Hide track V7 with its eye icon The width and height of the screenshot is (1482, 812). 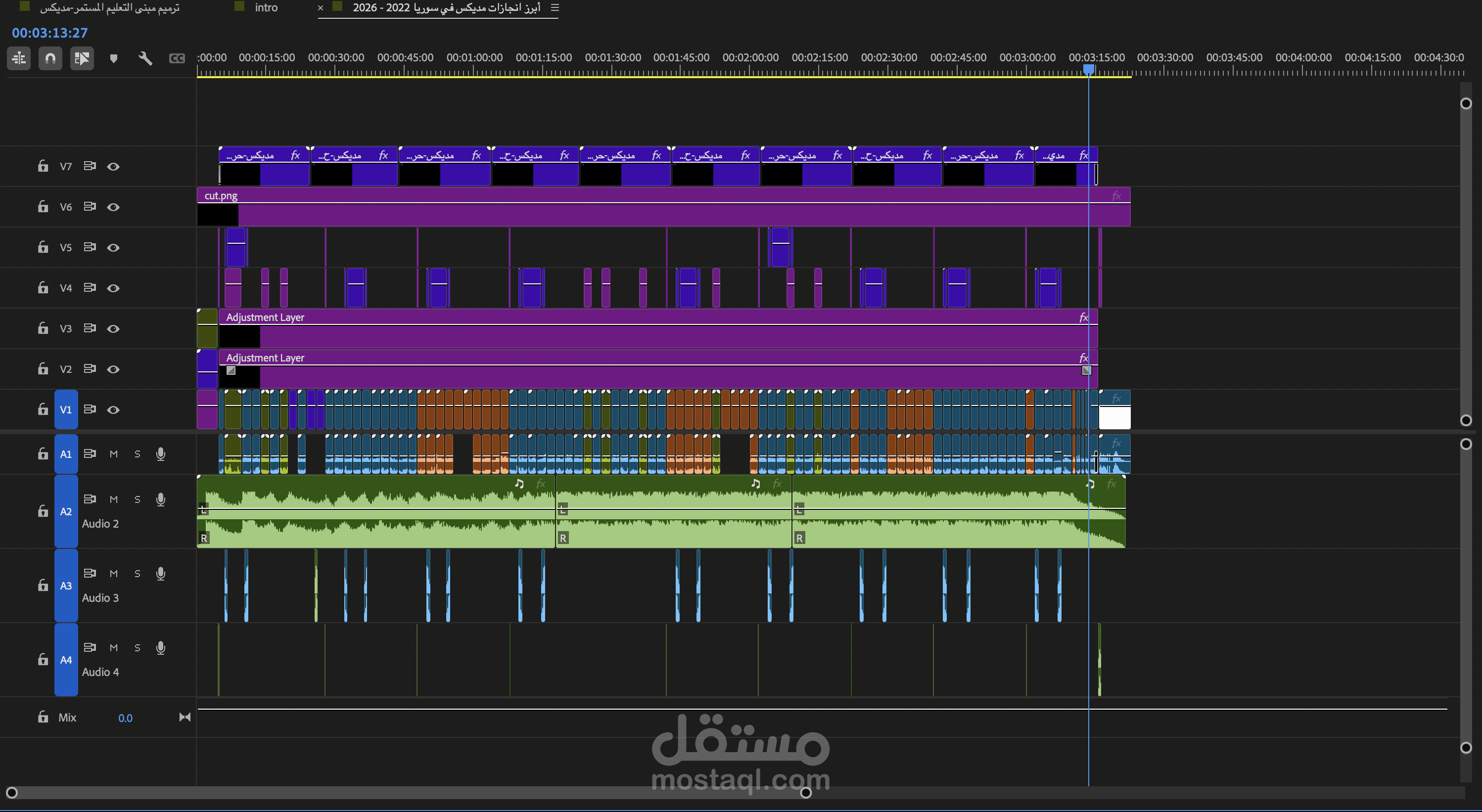[x=113, y=167]
